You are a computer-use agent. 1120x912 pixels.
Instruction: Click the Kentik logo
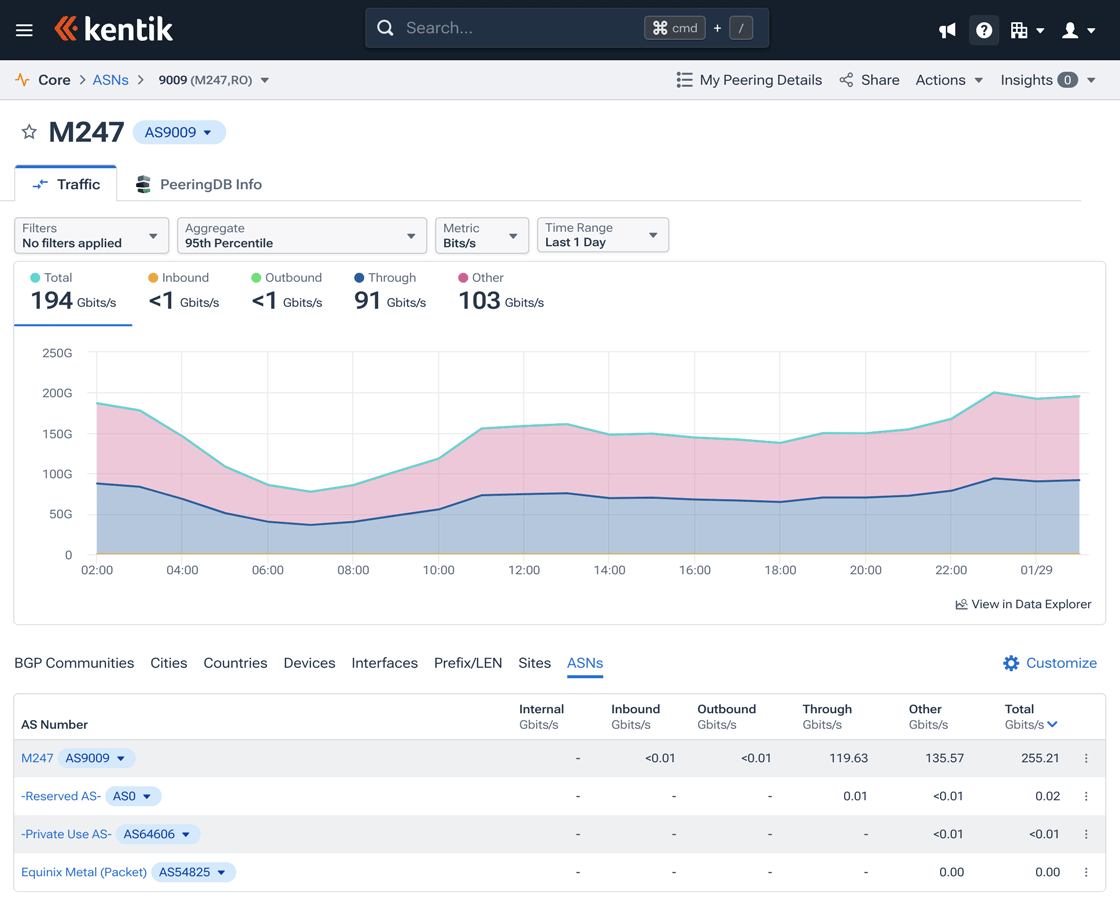[x=114, y=29]
